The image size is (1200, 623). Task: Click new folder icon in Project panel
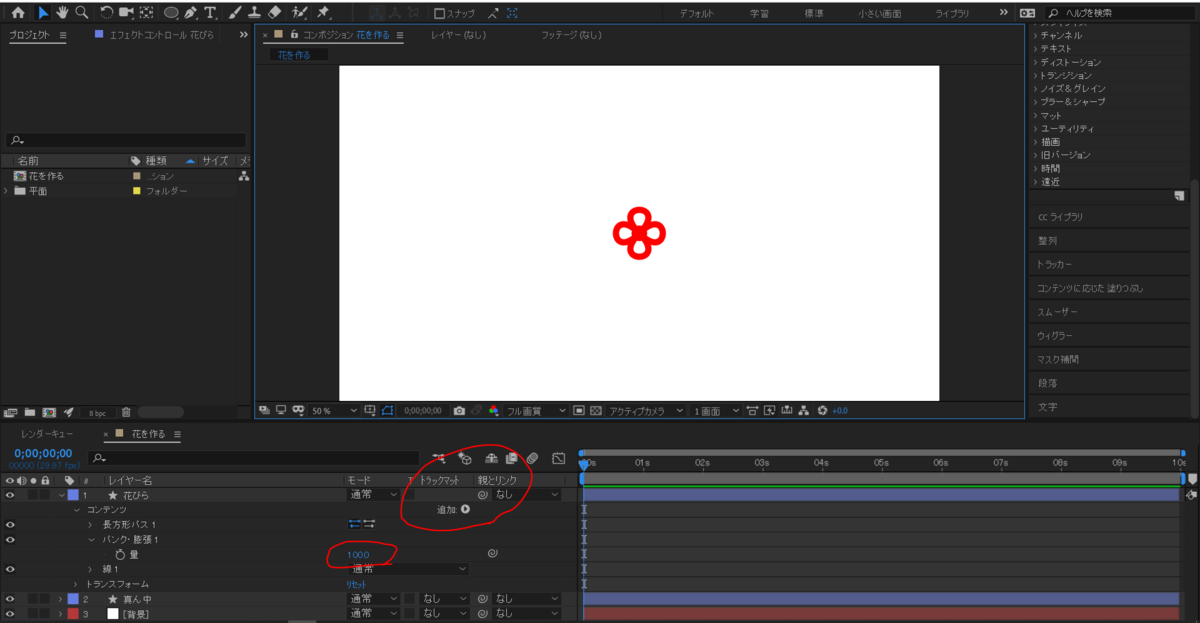pyautogui.click(x=30, y=412)
